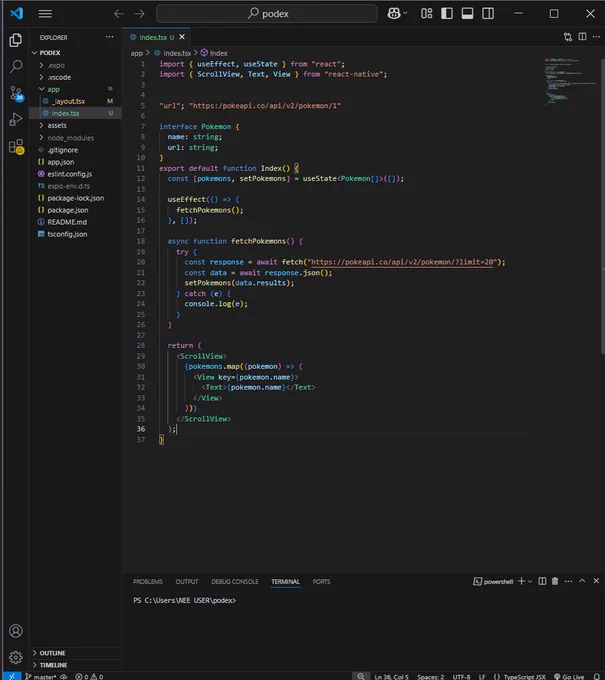Split the editor to the right
Image resolution: width=605 pixels, height=680 pixels.
point(582,37)
